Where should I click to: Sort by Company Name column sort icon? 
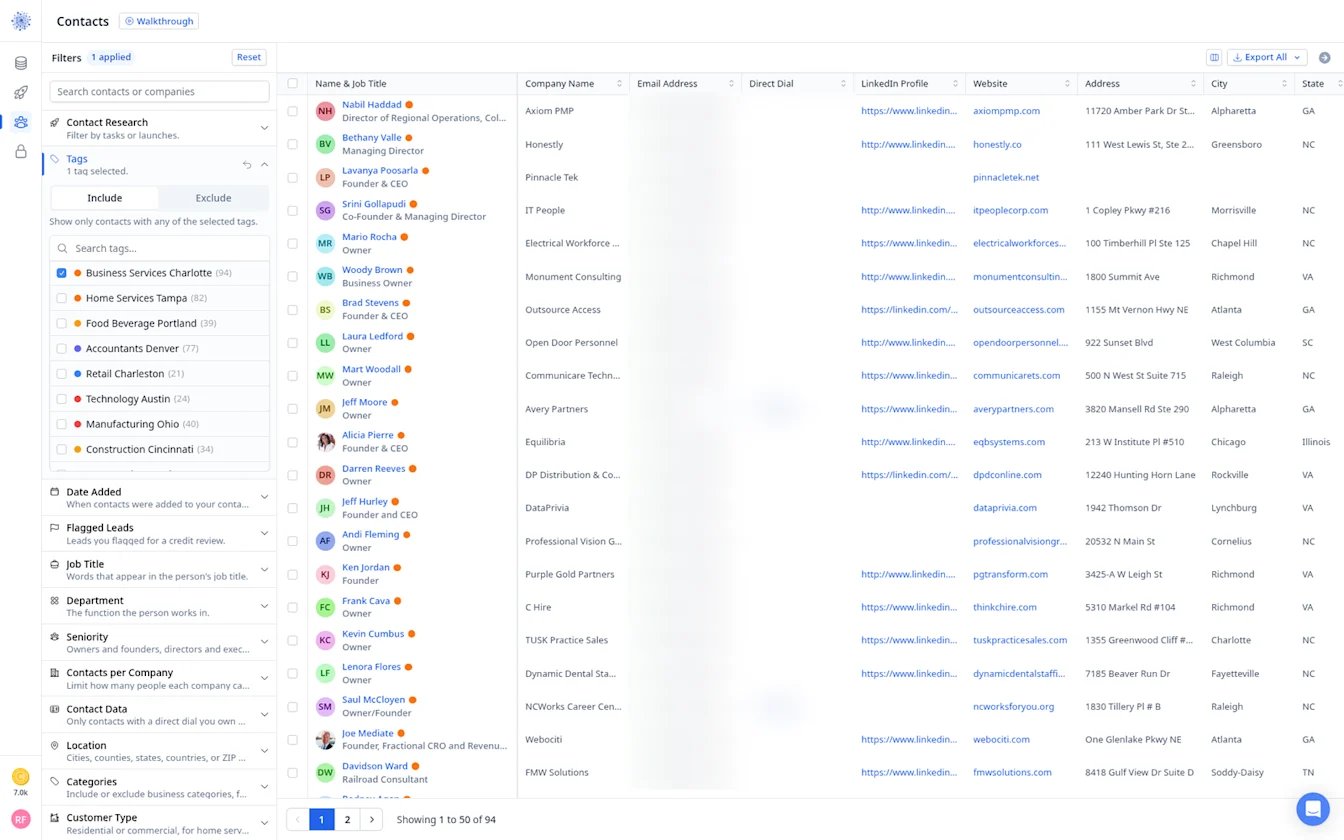[619, 84]
